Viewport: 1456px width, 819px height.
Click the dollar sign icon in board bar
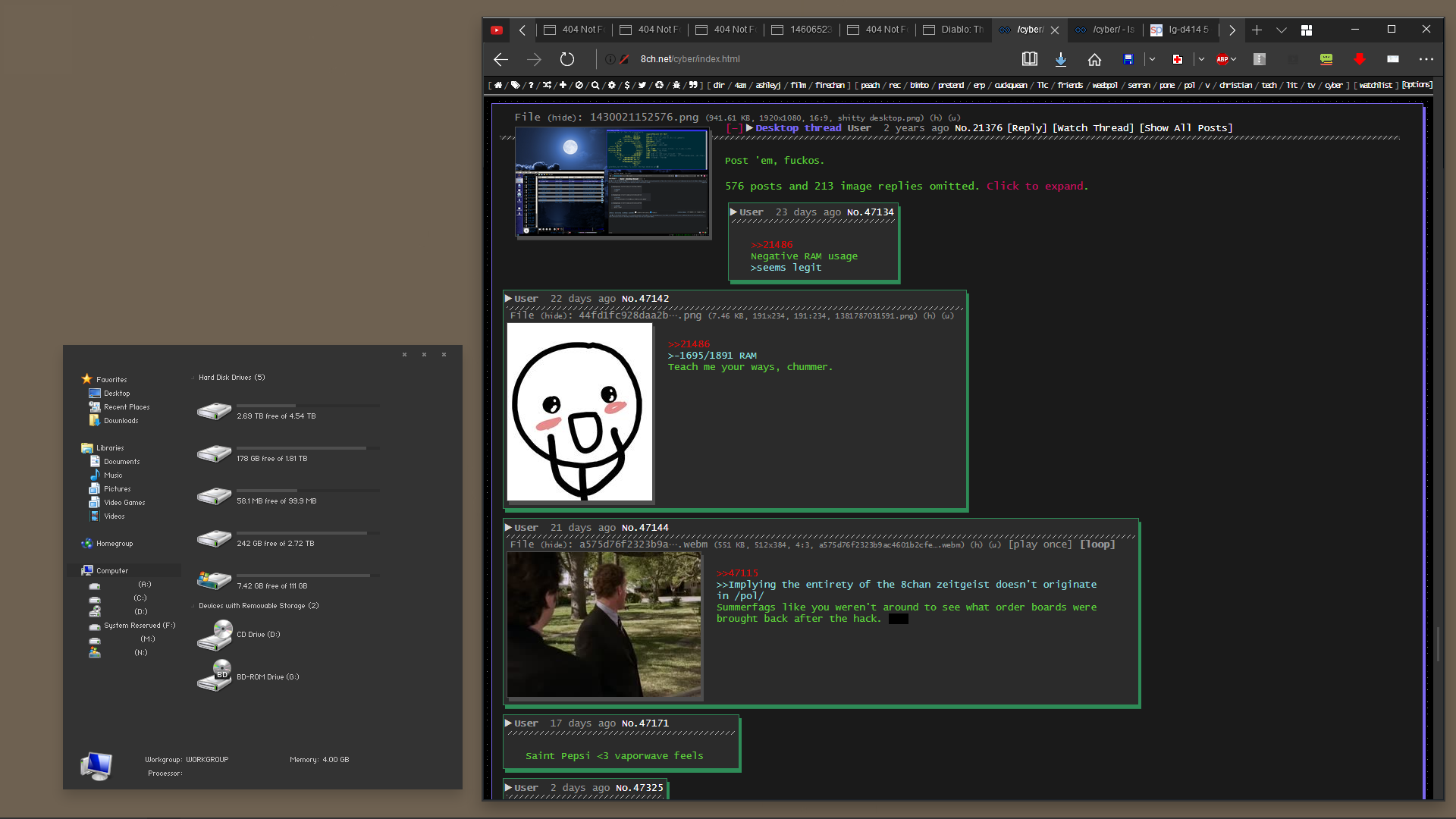click(x=627, y=85)
